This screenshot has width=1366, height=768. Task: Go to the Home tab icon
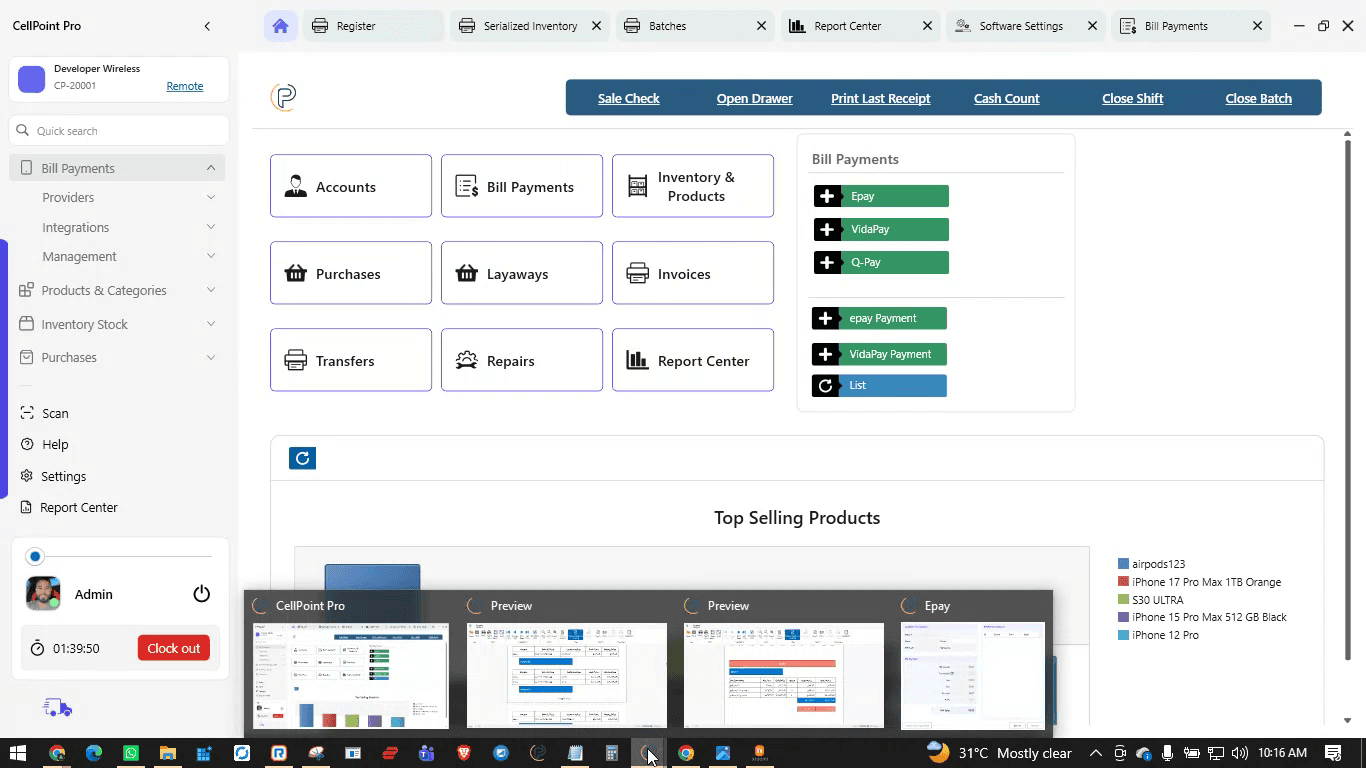tap(280, 26)
